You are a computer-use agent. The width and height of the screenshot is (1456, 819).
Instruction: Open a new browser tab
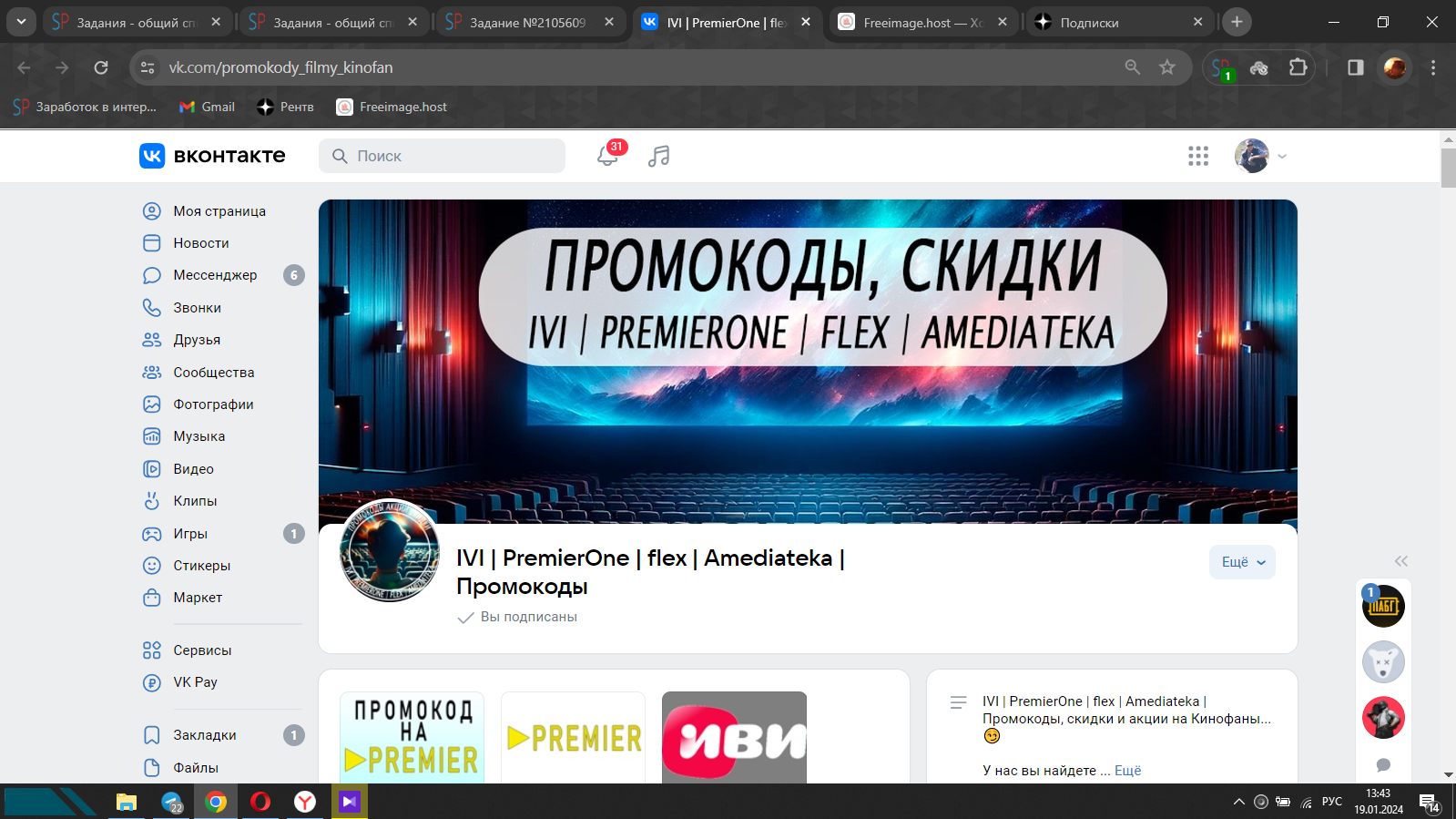coord(1237,22)
